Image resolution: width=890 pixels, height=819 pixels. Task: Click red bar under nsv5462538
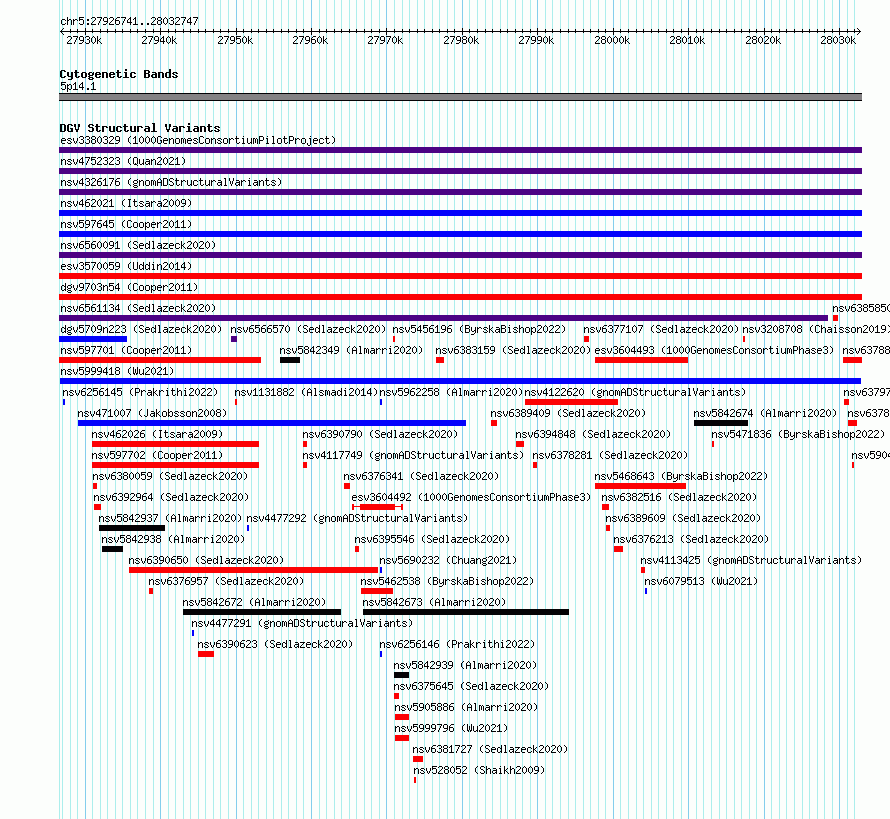click(x=377, y=591)
